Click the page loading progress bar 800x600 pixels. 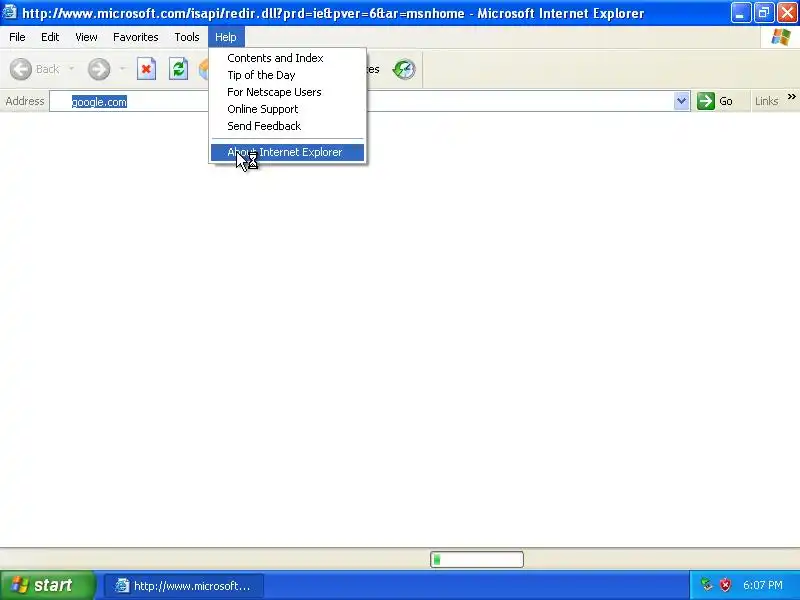coord(477,560)
